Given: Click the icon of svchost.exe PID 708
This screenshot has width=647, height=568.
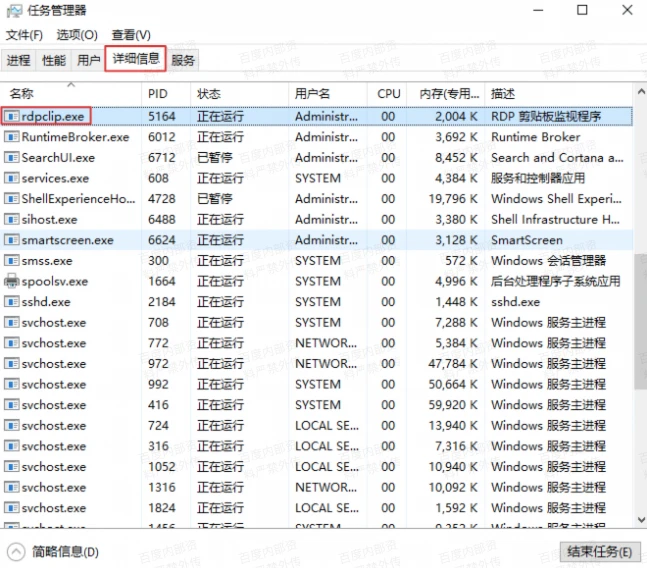Looking at the screenshot, I should 12,322.
